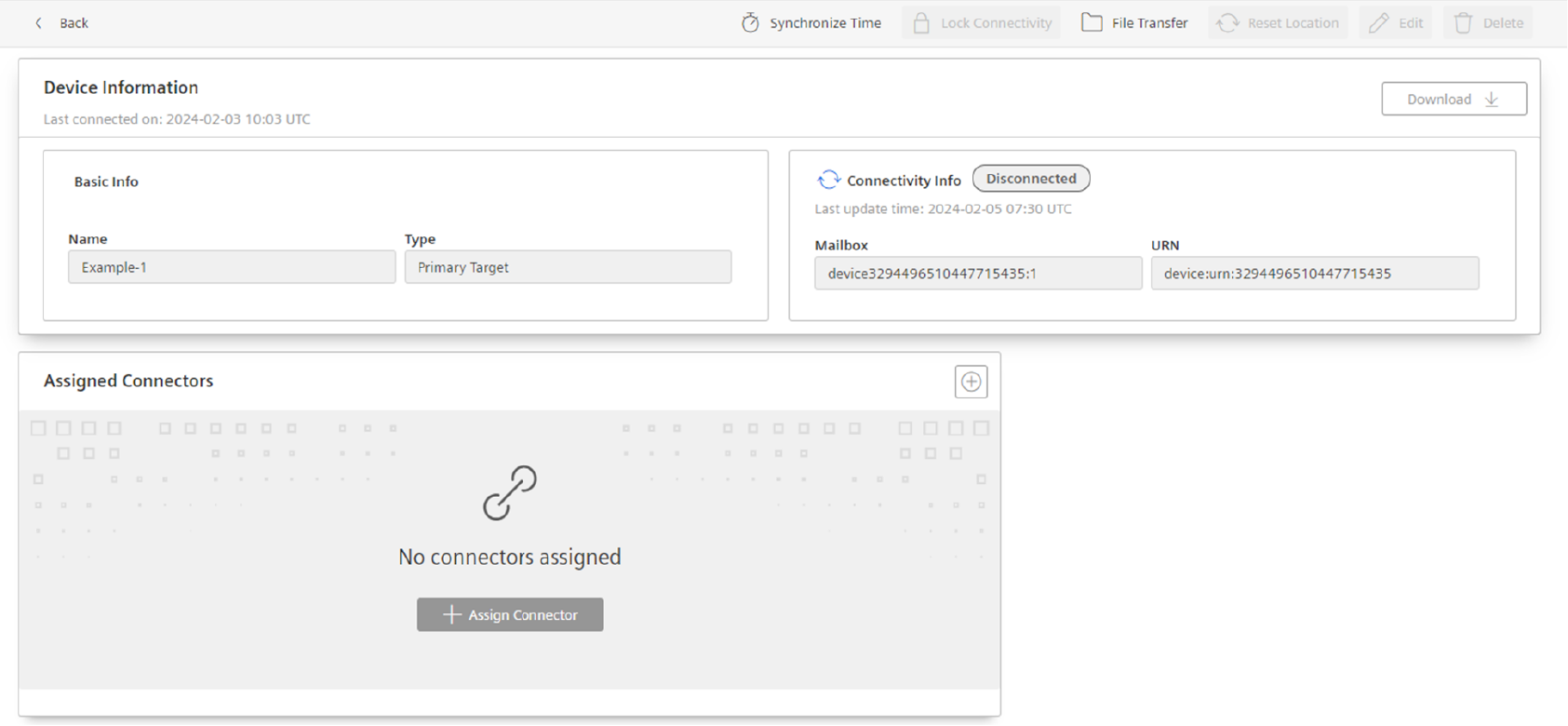The height and width of the screenshot is (726, 1568).
Task: Click the Edit label in toolbar
Action: (x=1411, y=23)
